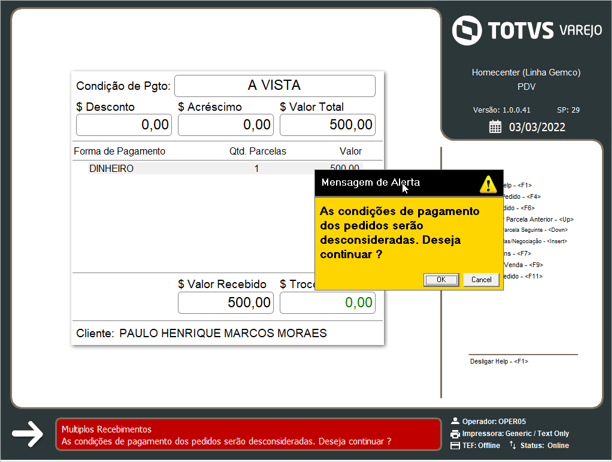The height and width of the screenshot is (462, 612).
Task: Click the operator person icon
Action: coord(455,421)
